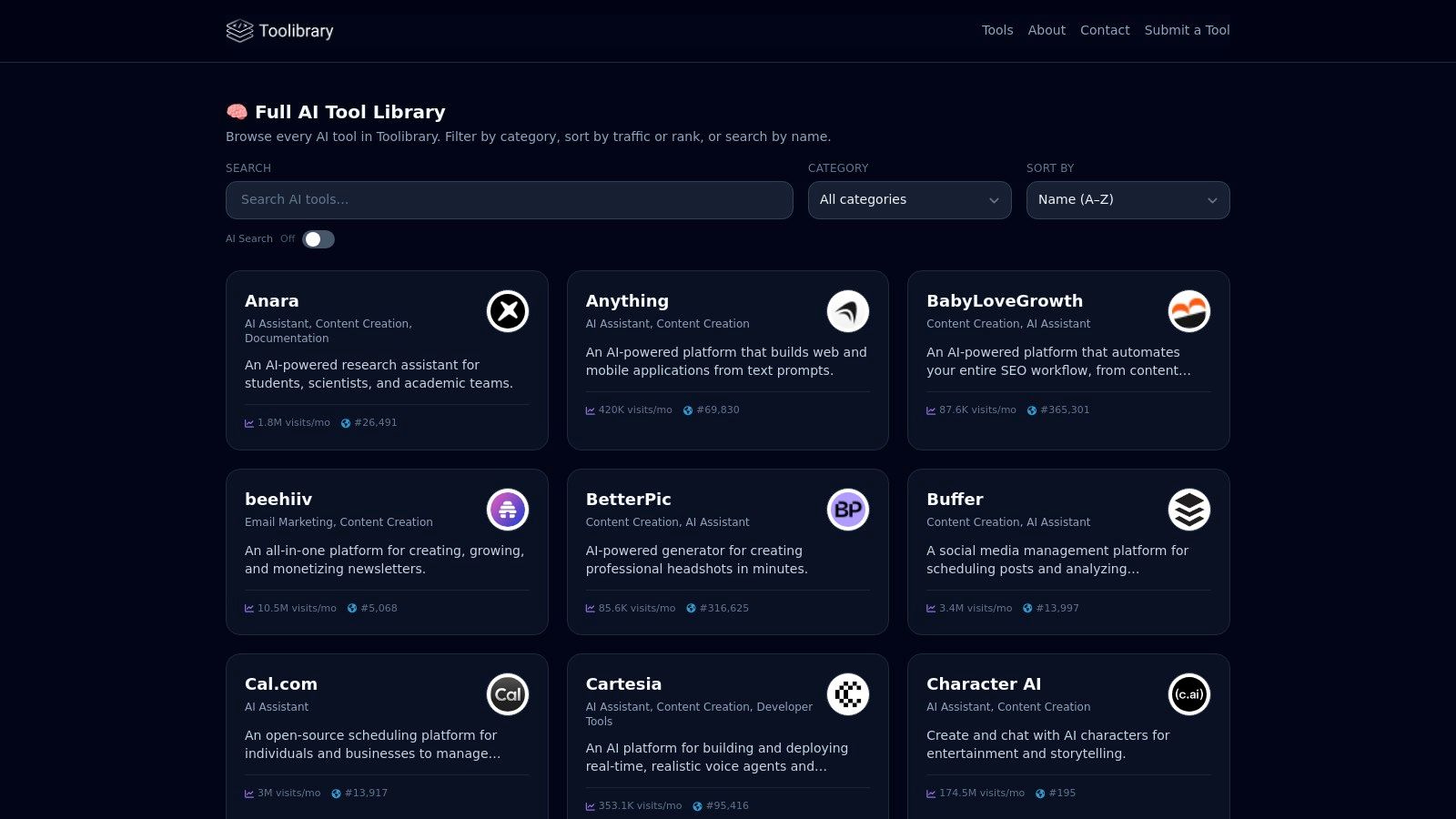Image resolution: width=1456 pixels, height=819 pixels.
Task: Click "Email Marketing, Content Creation" category text
Action: pos(339,522)
